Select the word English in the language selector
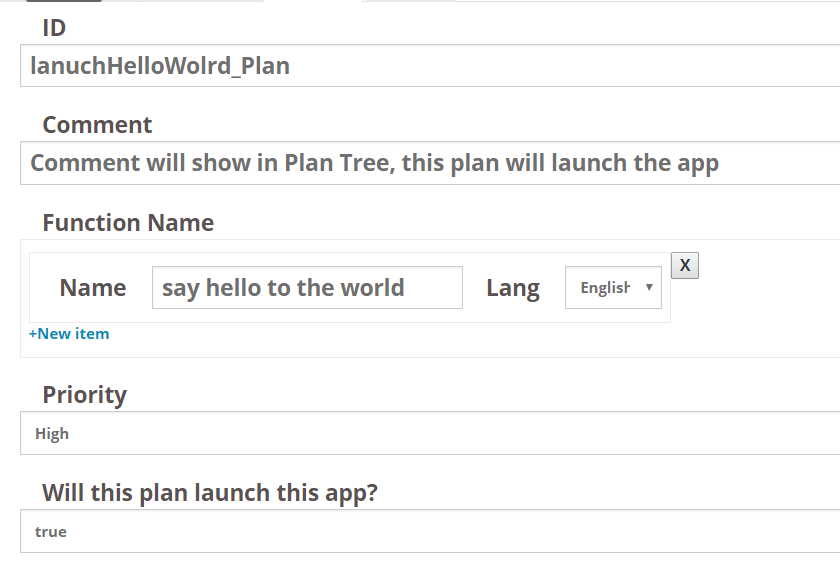This screenshot has height=565, width=840. click(x=605, y=288)
